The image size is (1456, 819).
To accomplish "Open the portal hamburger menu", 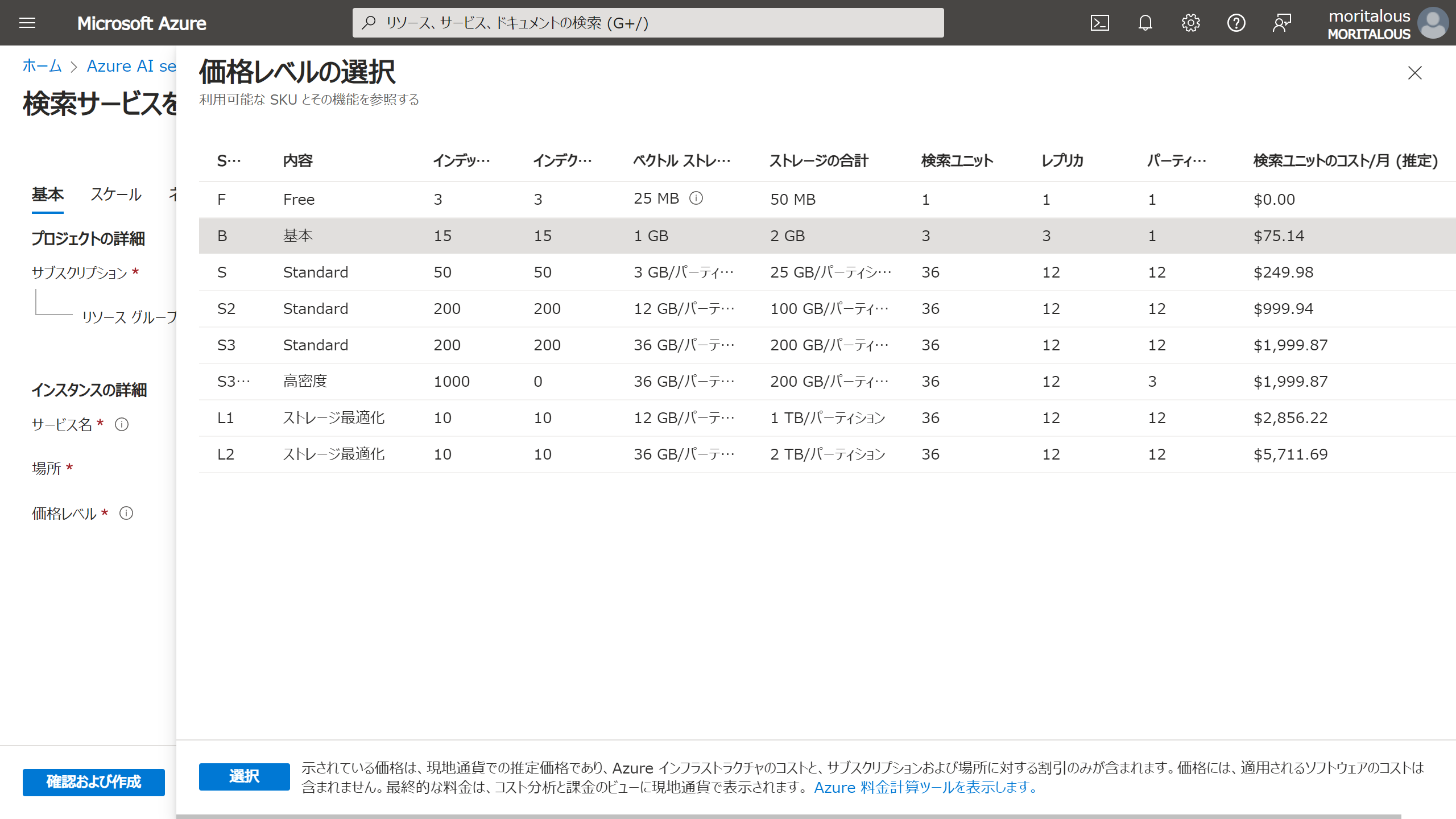I will (27, 23).
